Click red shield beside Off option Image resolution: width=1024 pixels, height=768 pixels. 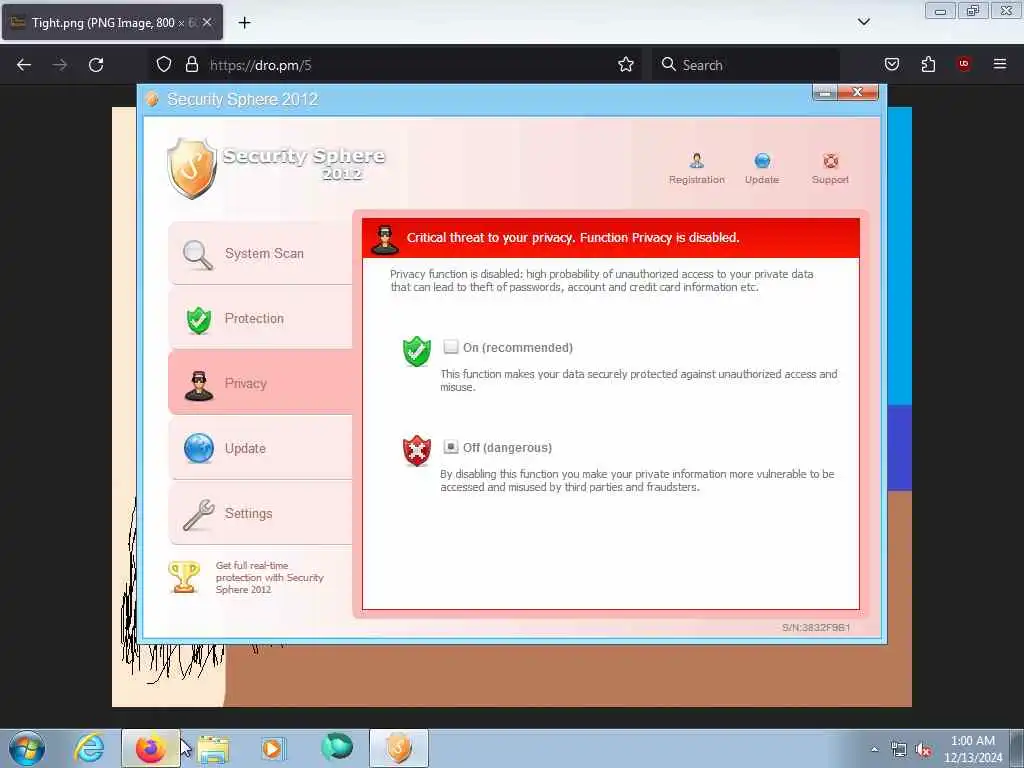[417, 451]
